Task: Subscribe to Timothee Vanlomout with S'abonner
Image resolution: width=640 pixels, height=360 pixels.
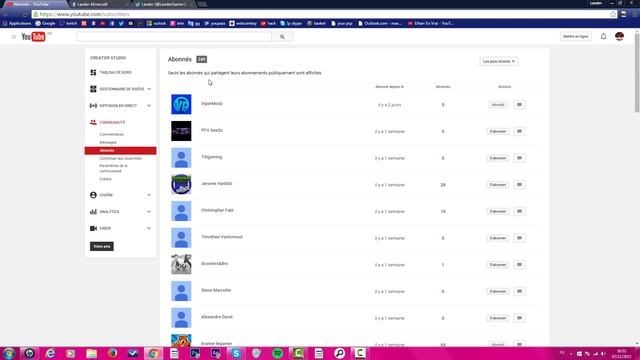Action: tap(498, 238)
